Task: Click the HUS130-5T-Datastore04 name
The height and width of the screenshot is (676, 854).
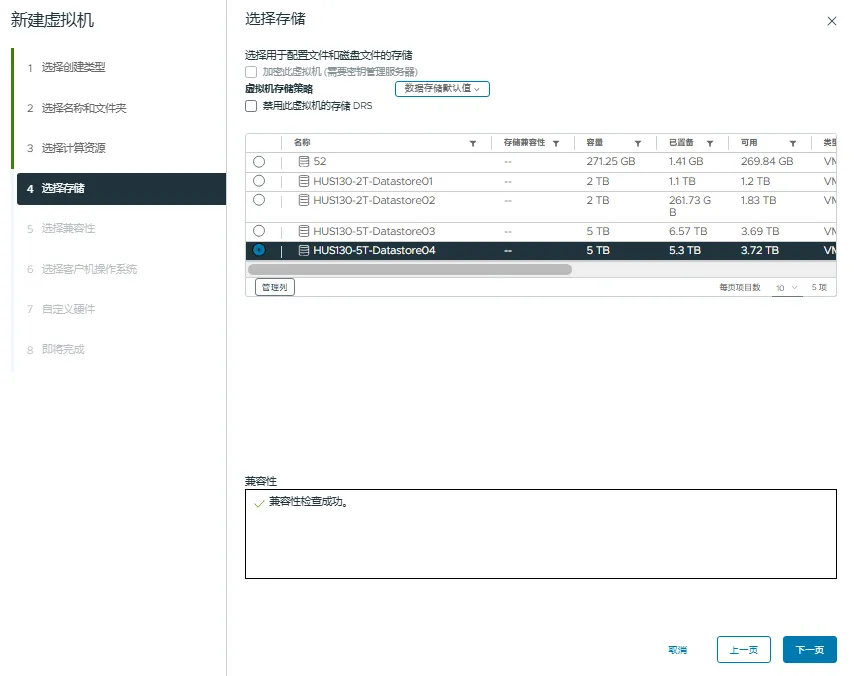Action: click(374, 250)
